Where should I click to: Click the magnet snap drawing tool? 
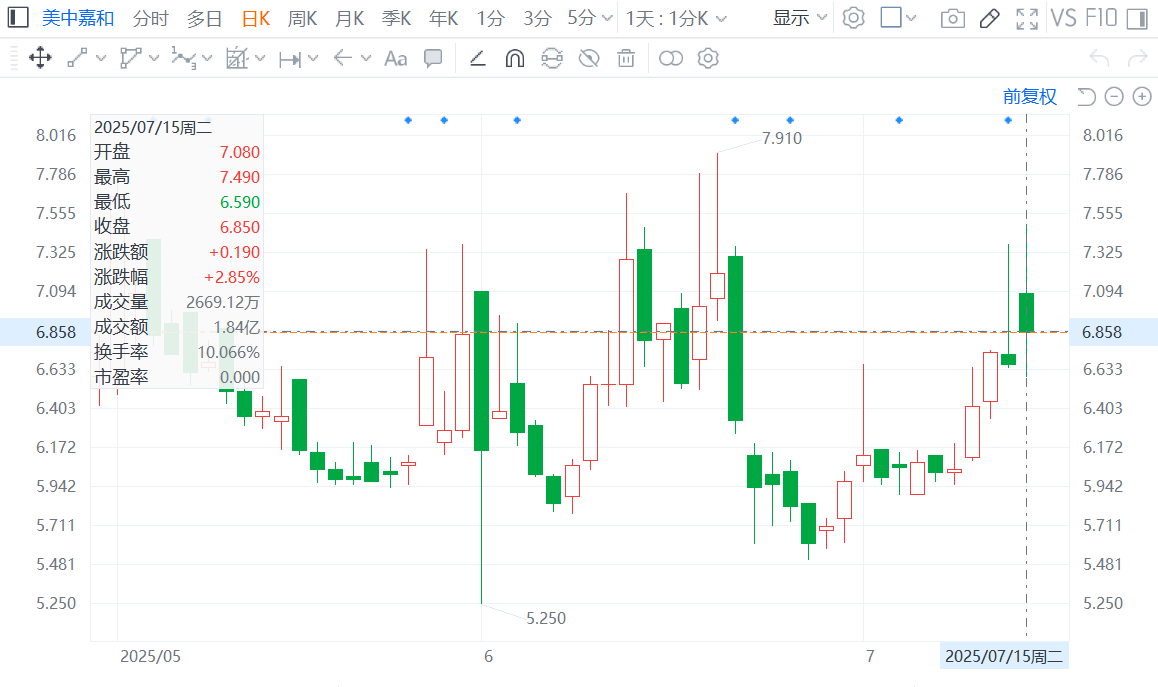pyautogui.click(x=514, y=58)
